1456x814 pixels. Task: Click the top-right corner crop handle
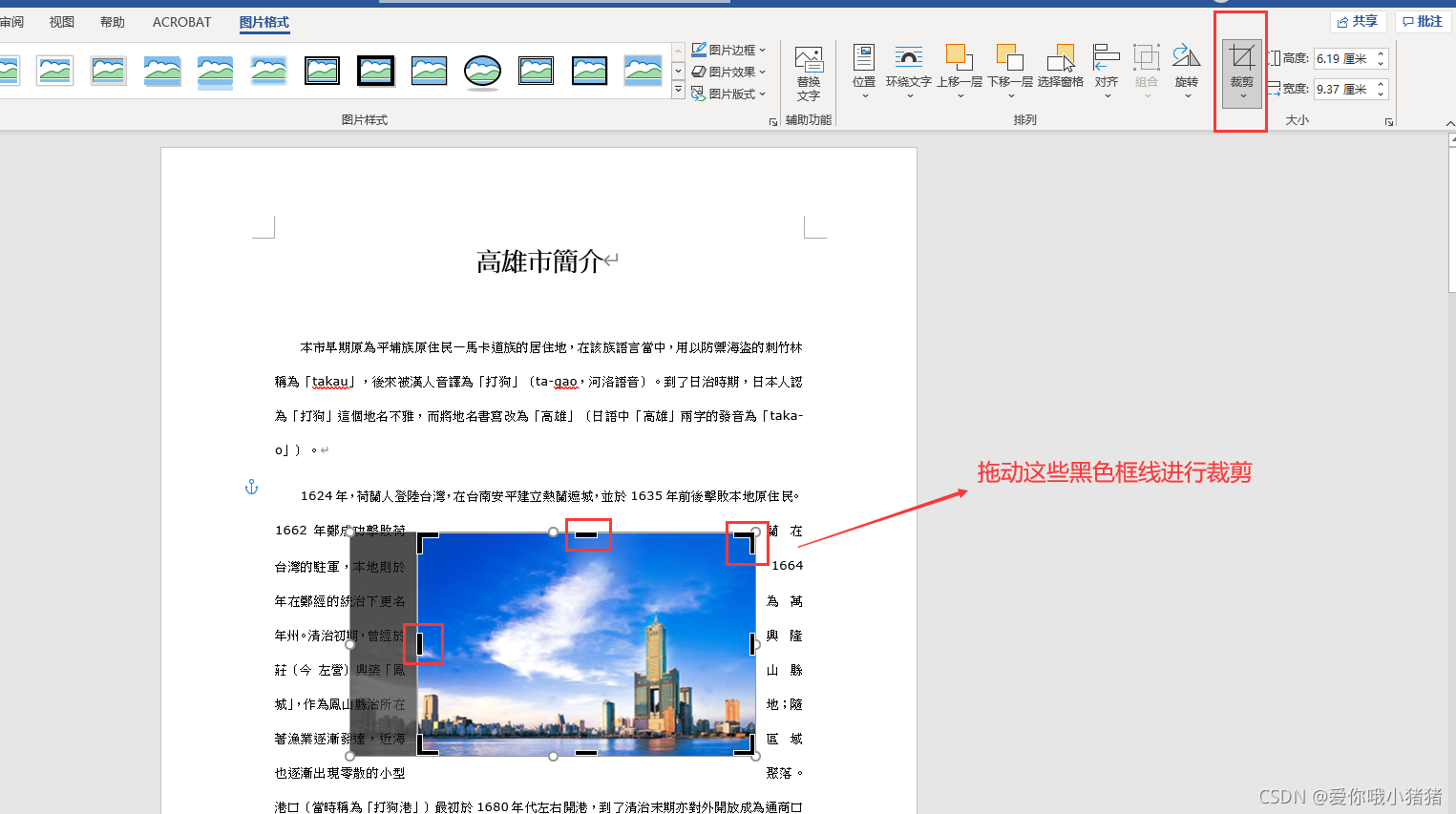click(746, 542)
